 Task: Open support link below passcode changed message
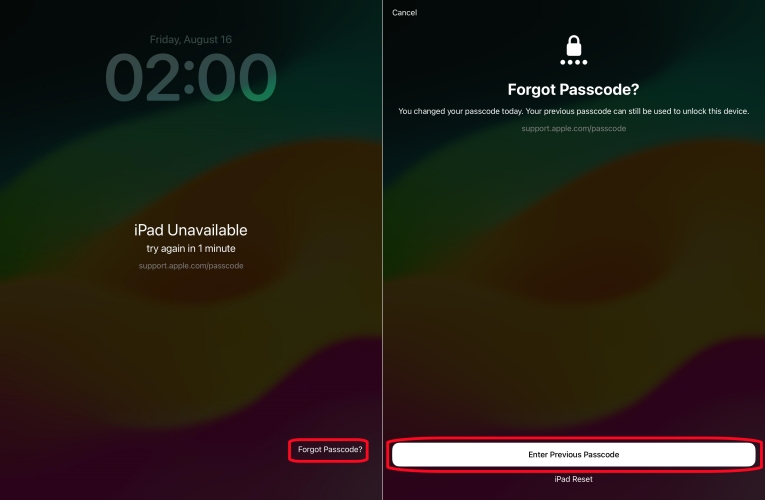[x=574, y=128]
